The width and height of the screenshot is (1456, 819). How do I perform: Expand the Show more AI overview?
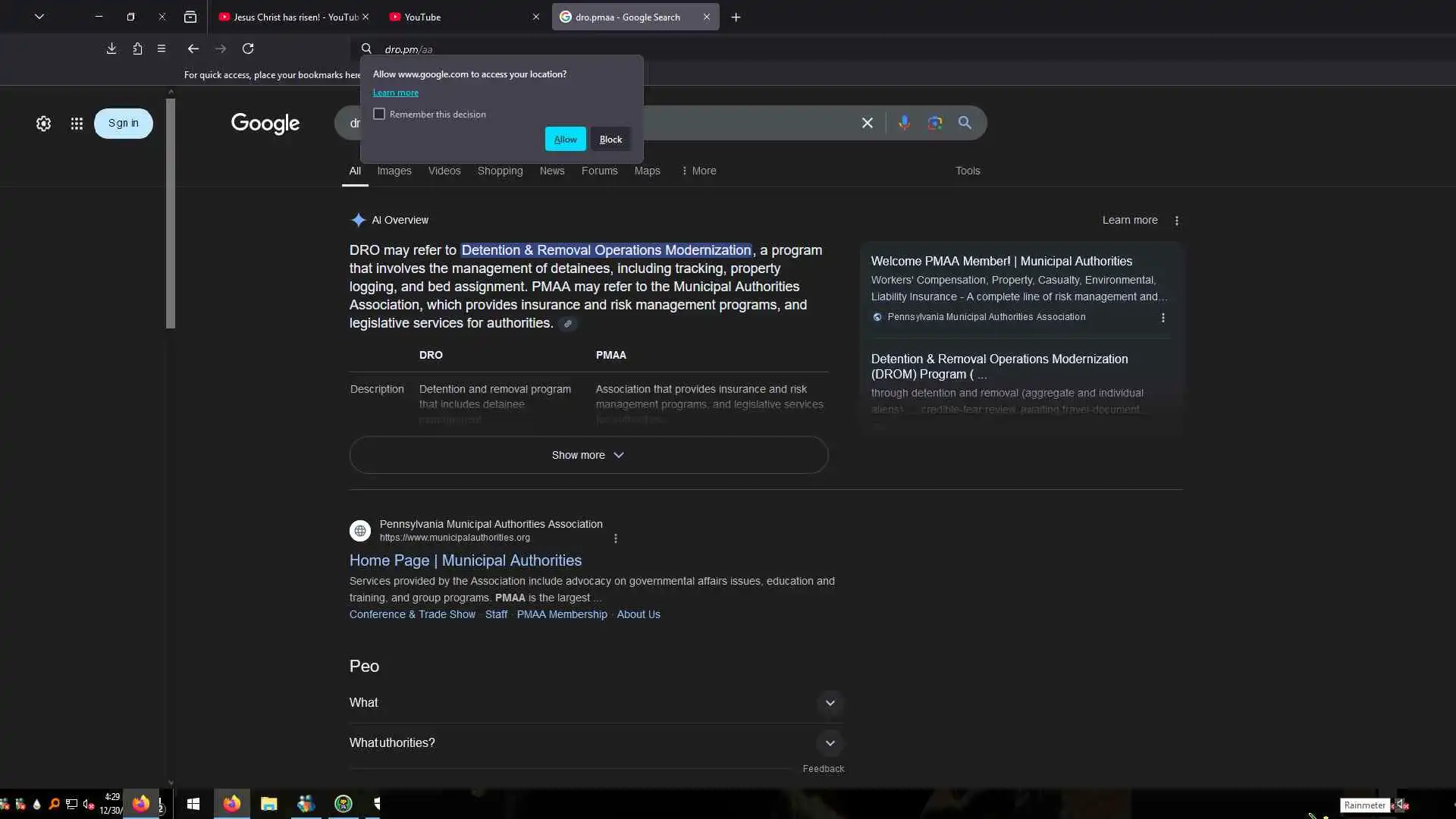588,455
